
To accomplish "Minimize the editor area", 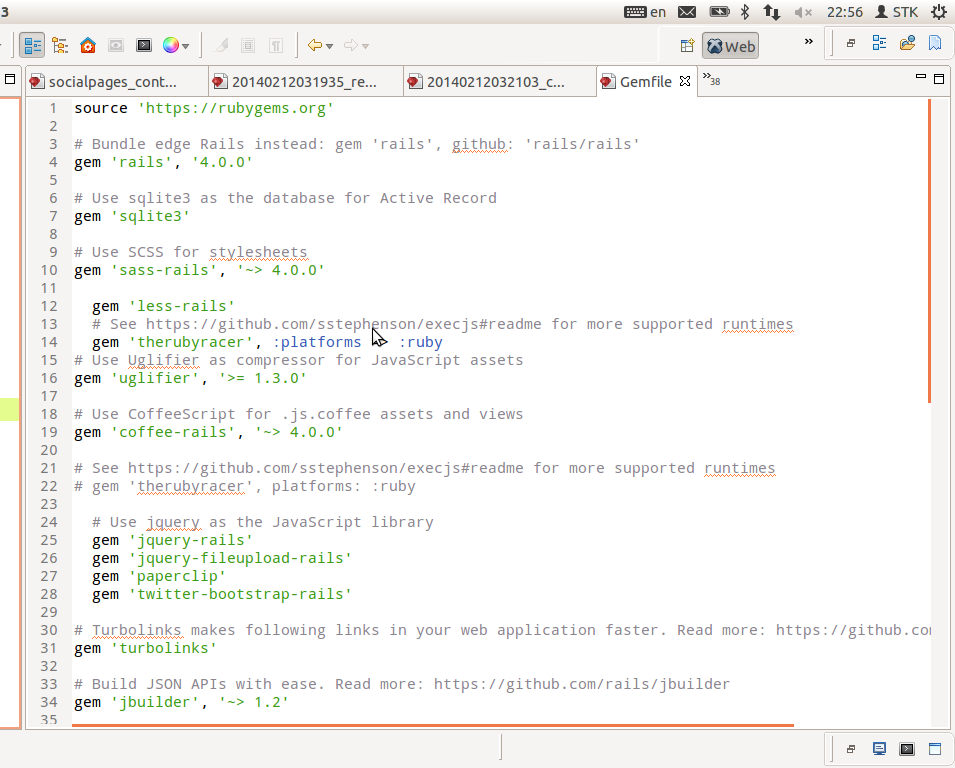I will [x=921, y=77].
